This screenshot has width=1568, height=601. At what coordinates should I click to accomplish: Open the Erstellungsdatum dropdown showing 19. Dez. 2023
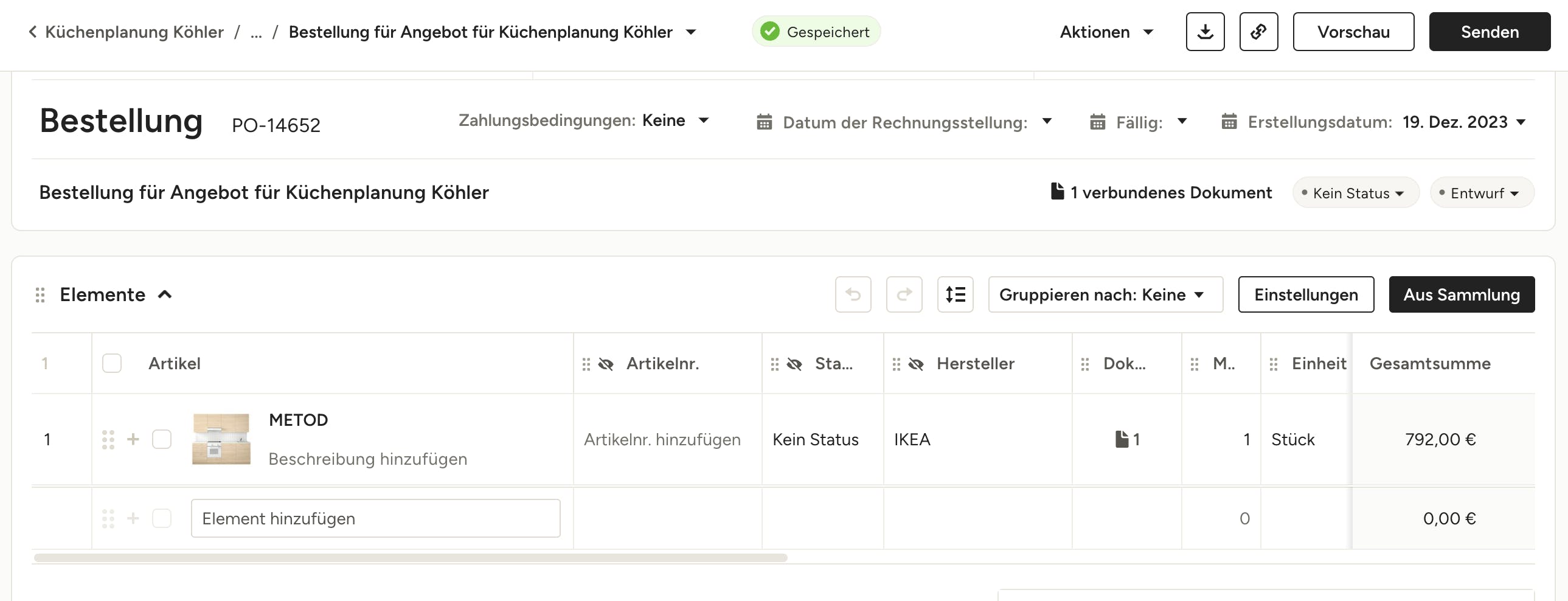(x=1465, y=122)
